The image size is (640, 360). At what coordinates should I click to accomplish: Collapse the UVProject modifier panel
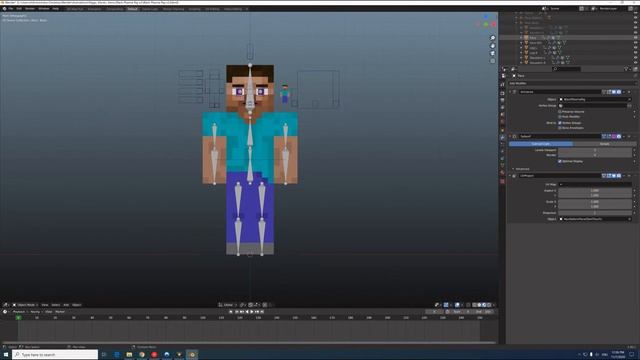(x=510, y=176)
